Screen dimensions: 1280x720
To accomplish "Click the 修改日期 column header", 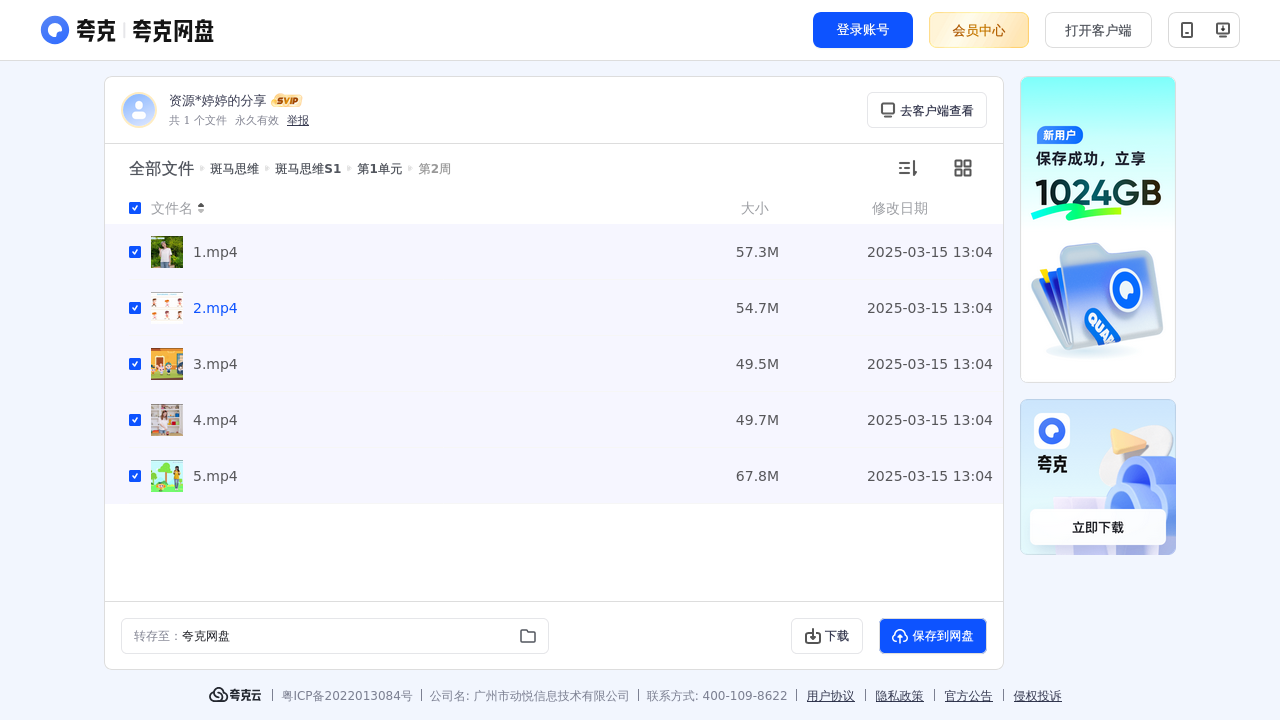I will point(900,208).
